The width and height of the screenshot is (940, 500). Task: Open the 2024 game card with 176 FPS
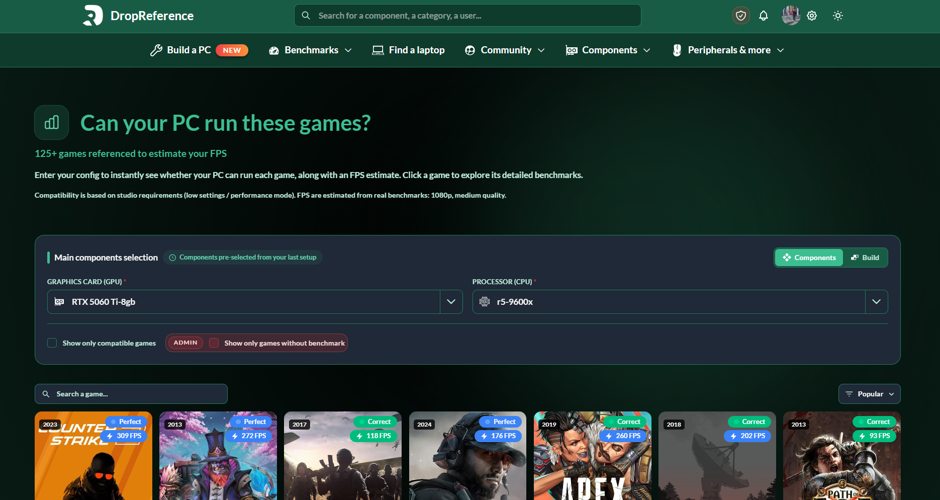pos(468,456)
